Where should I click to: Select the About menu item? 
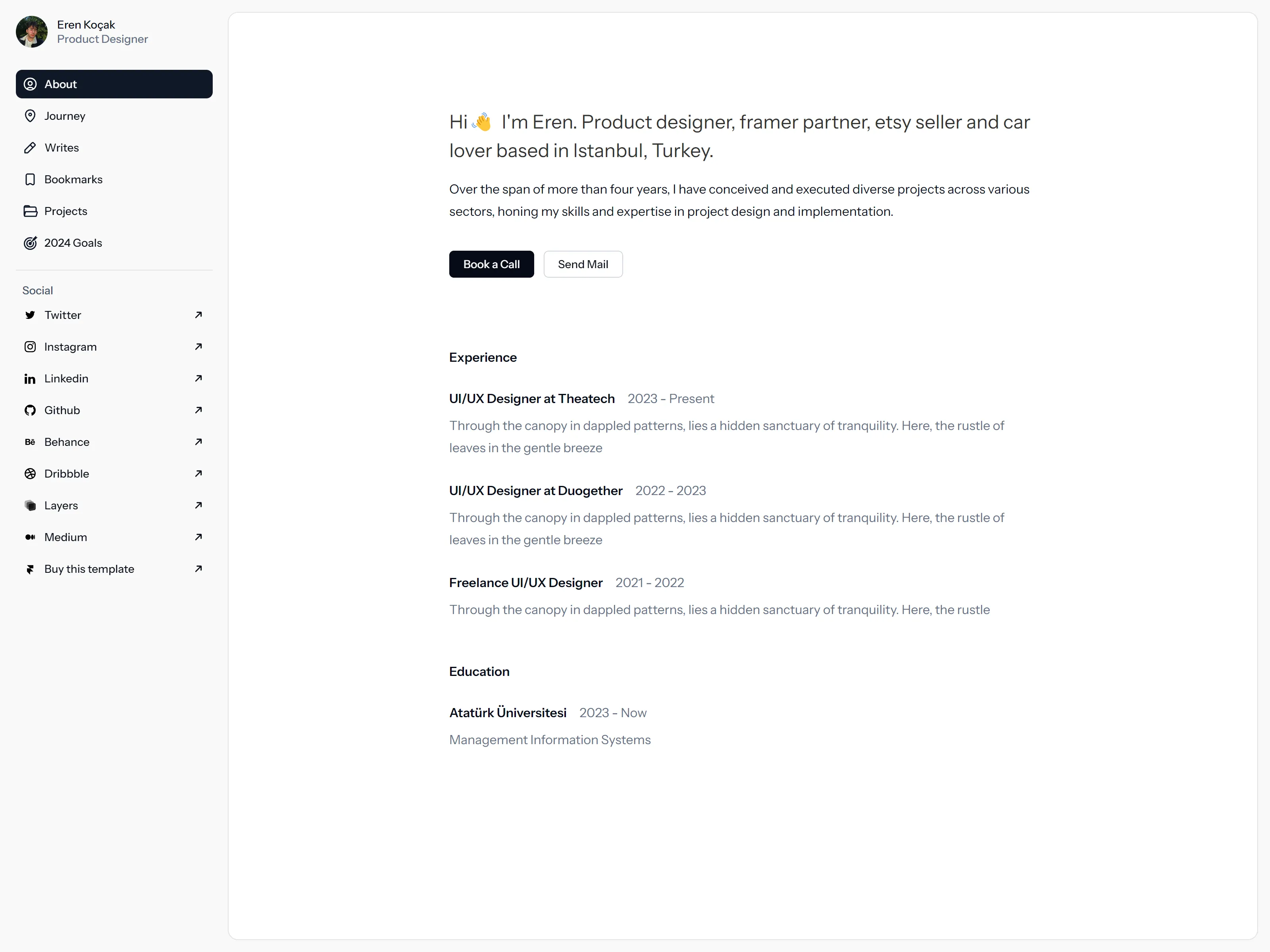(114, 84)
